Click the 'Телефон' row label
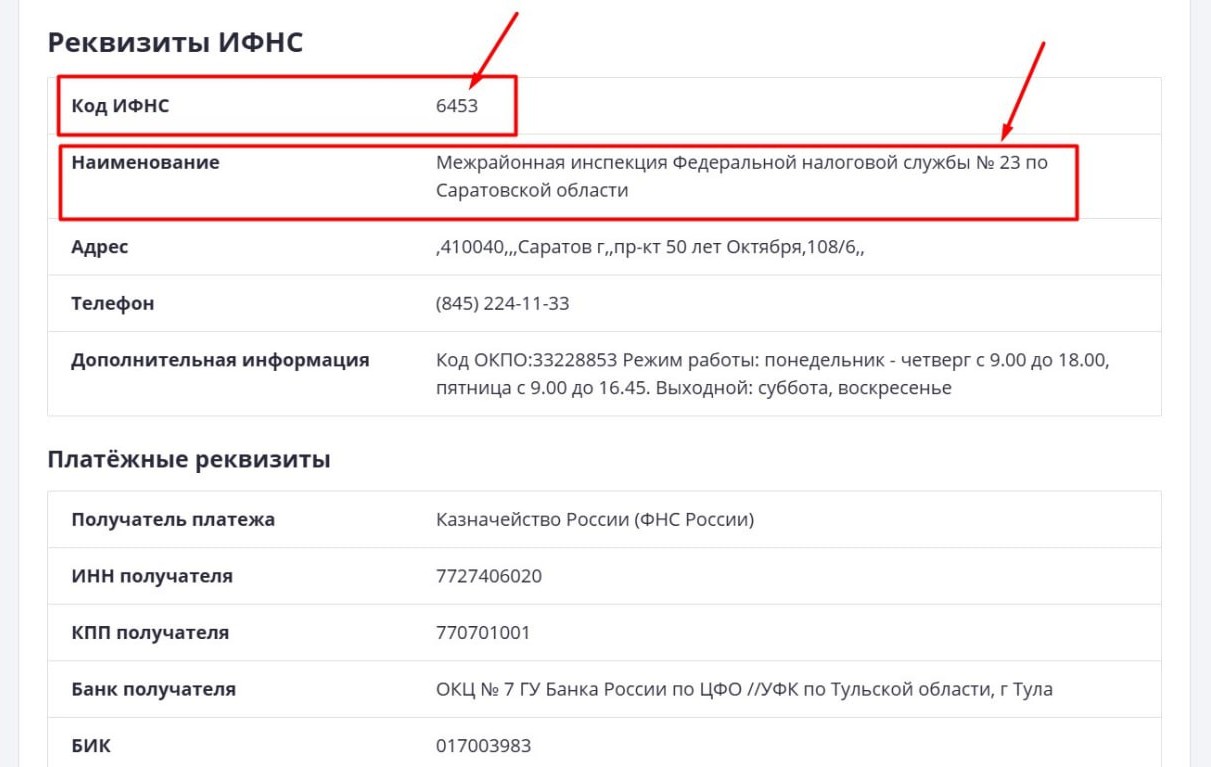 [113, 303]
